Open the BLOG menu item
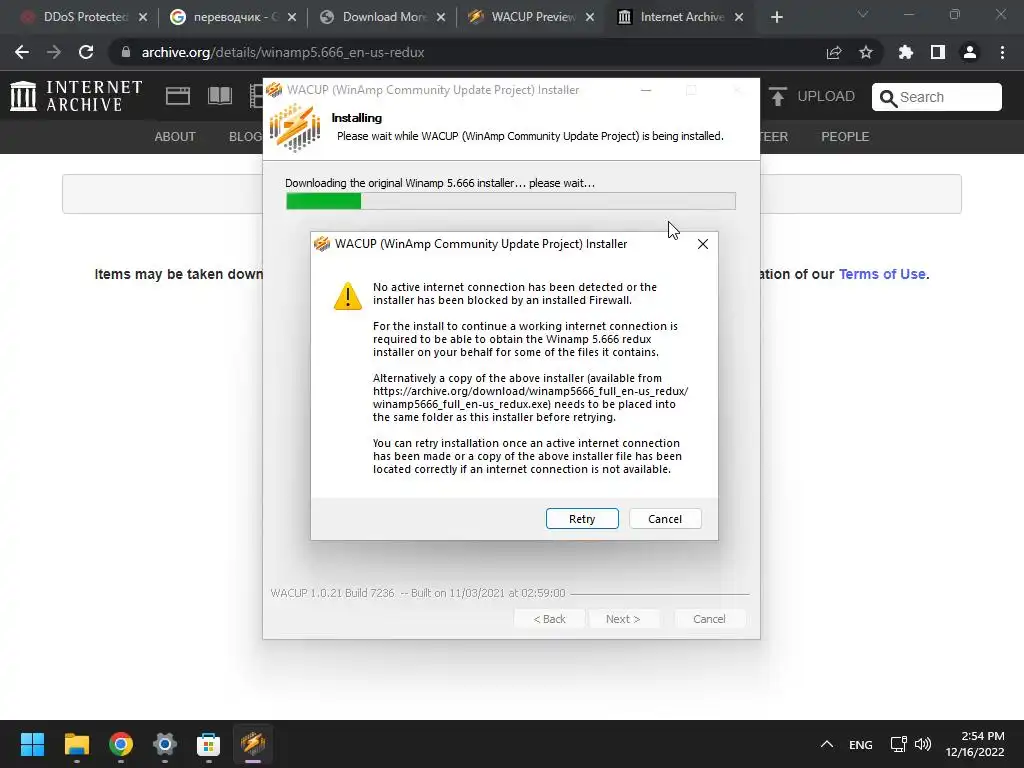Screen dimensions: 1024x768 pos(246,136)
